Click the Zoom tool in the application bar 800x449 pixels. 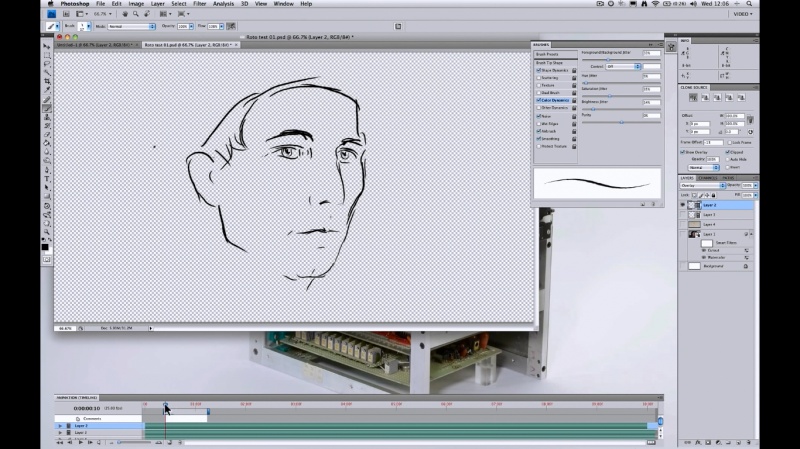click(137, 14)
